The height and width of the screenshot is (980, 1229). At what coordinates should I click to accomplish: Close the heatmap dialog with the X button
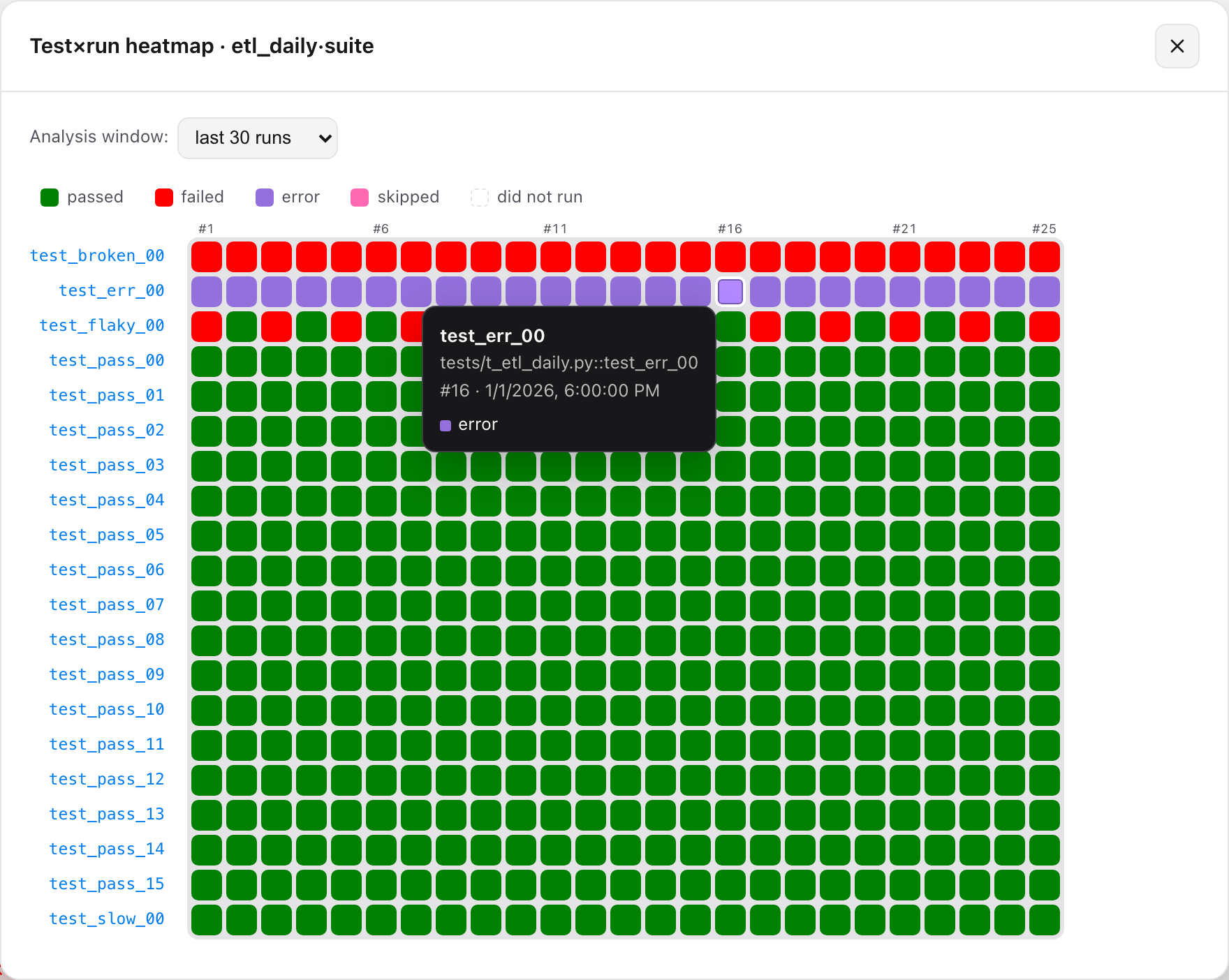pos(1177,46)
